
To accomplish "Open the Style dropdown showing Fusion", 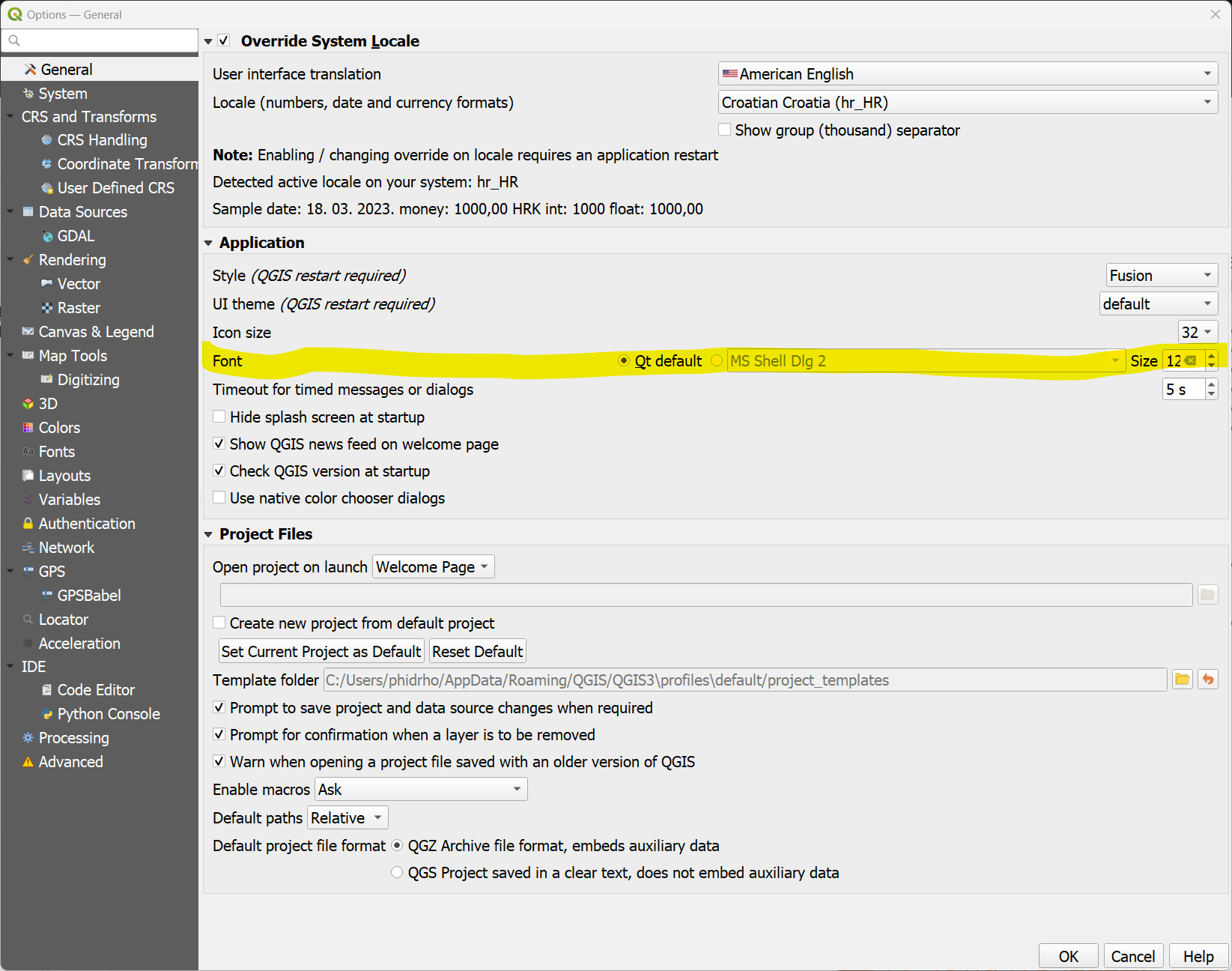I will pos(1161,275).
